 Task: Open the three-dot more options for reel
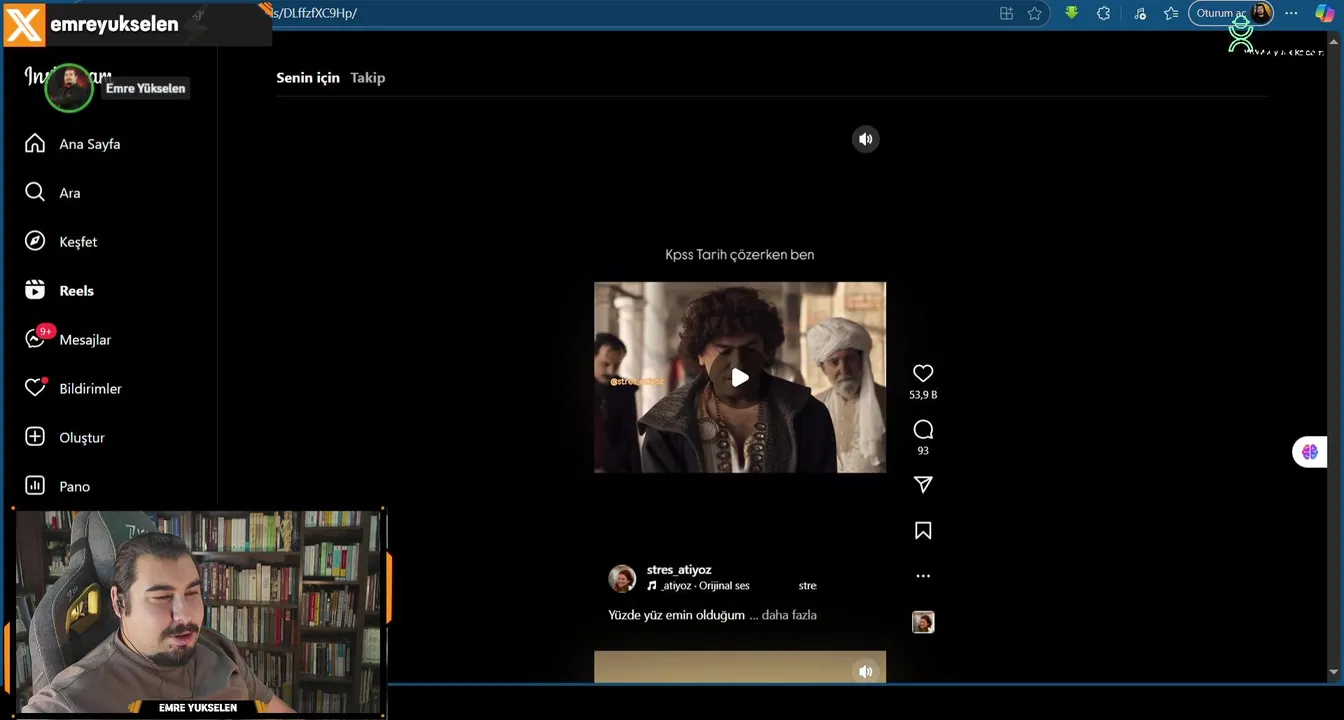(x=923, y=576)
